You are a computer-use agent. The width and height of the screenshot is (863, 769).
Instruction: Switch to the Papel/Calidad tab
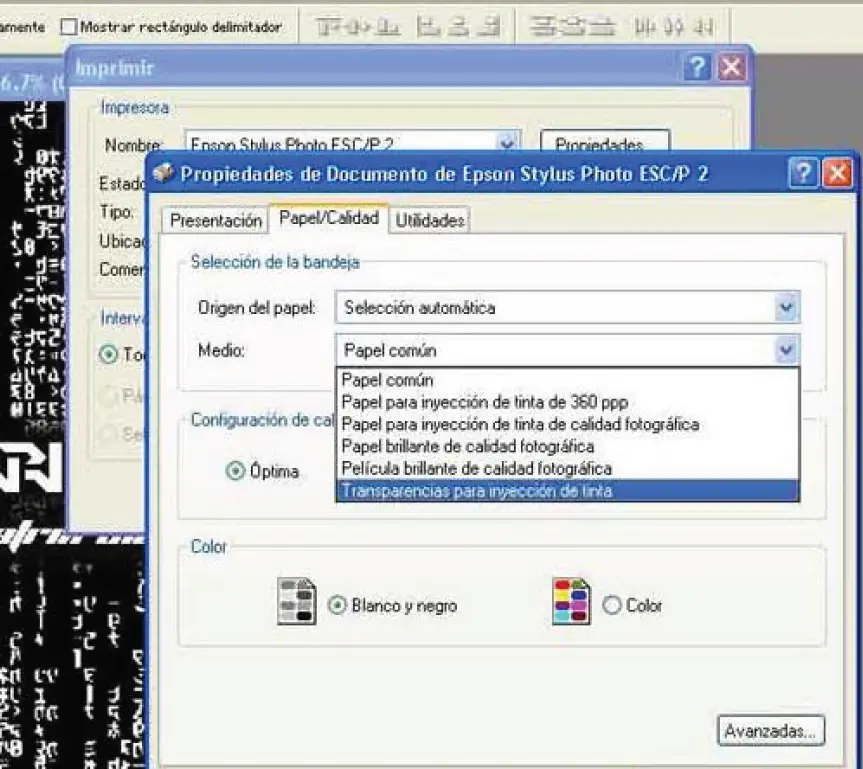coord(329,218)
